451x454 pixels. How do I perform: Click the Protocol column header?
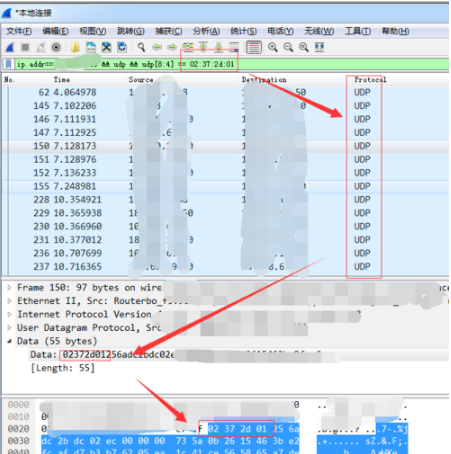370,80
